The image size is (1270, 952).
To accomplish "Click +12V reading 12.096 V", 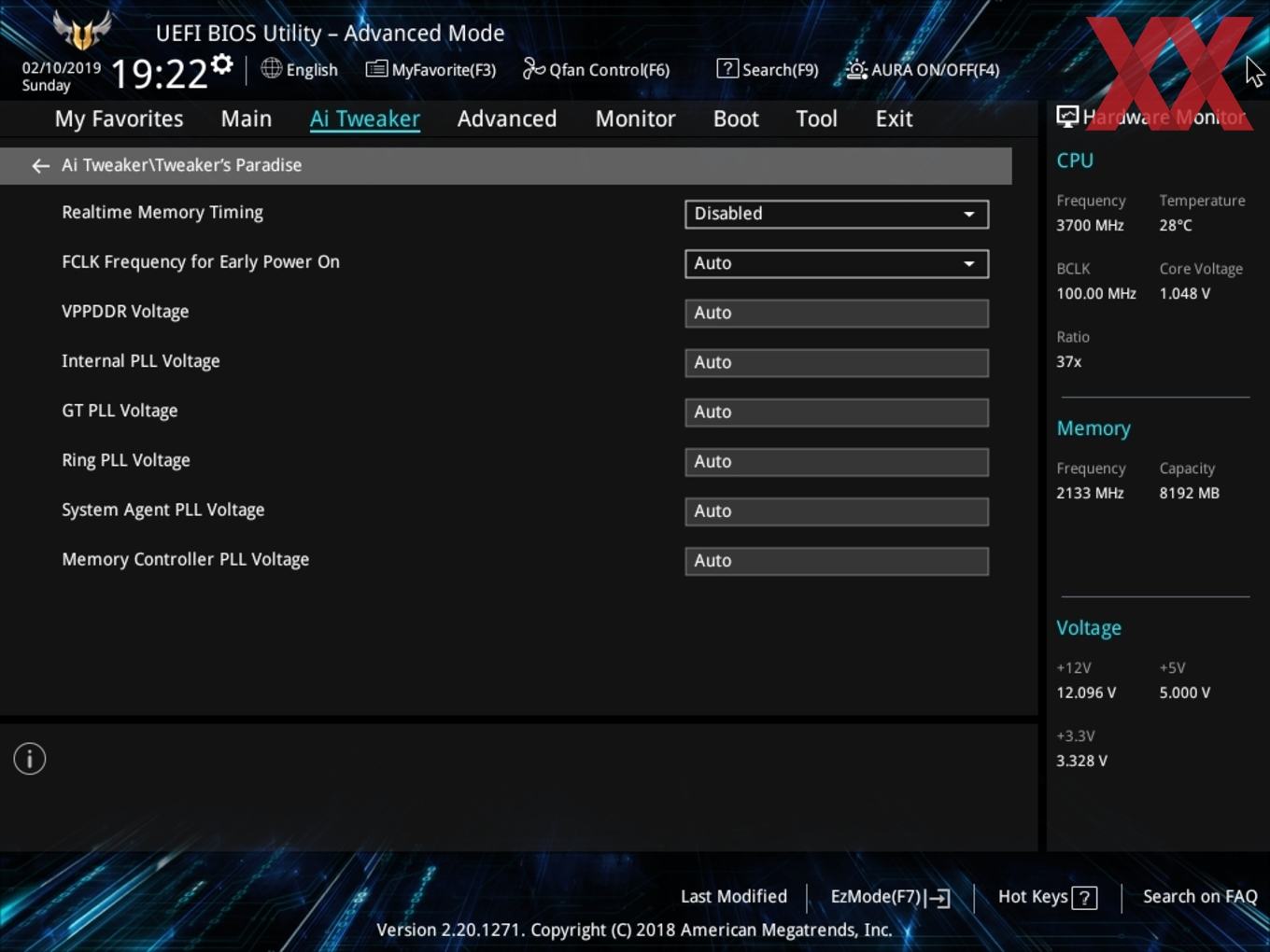I will tap(1086, 693).
